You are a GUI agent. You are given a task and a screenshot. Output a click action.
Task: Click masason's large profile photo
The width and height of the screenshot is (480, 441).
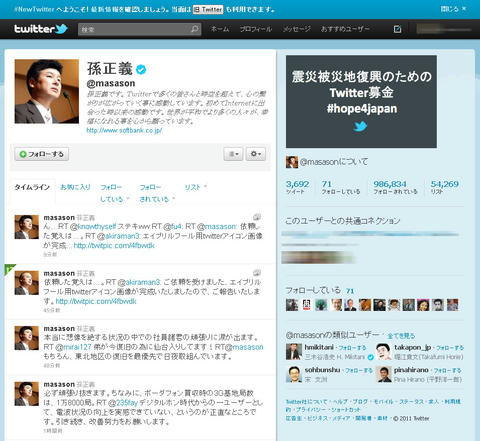(x=47, y=91)
